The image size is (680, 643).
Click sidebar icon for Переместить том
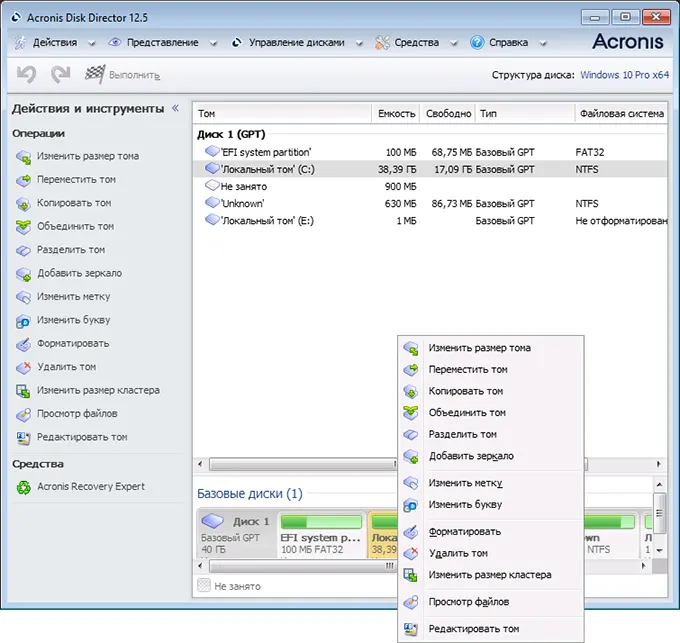coord(23,180)
